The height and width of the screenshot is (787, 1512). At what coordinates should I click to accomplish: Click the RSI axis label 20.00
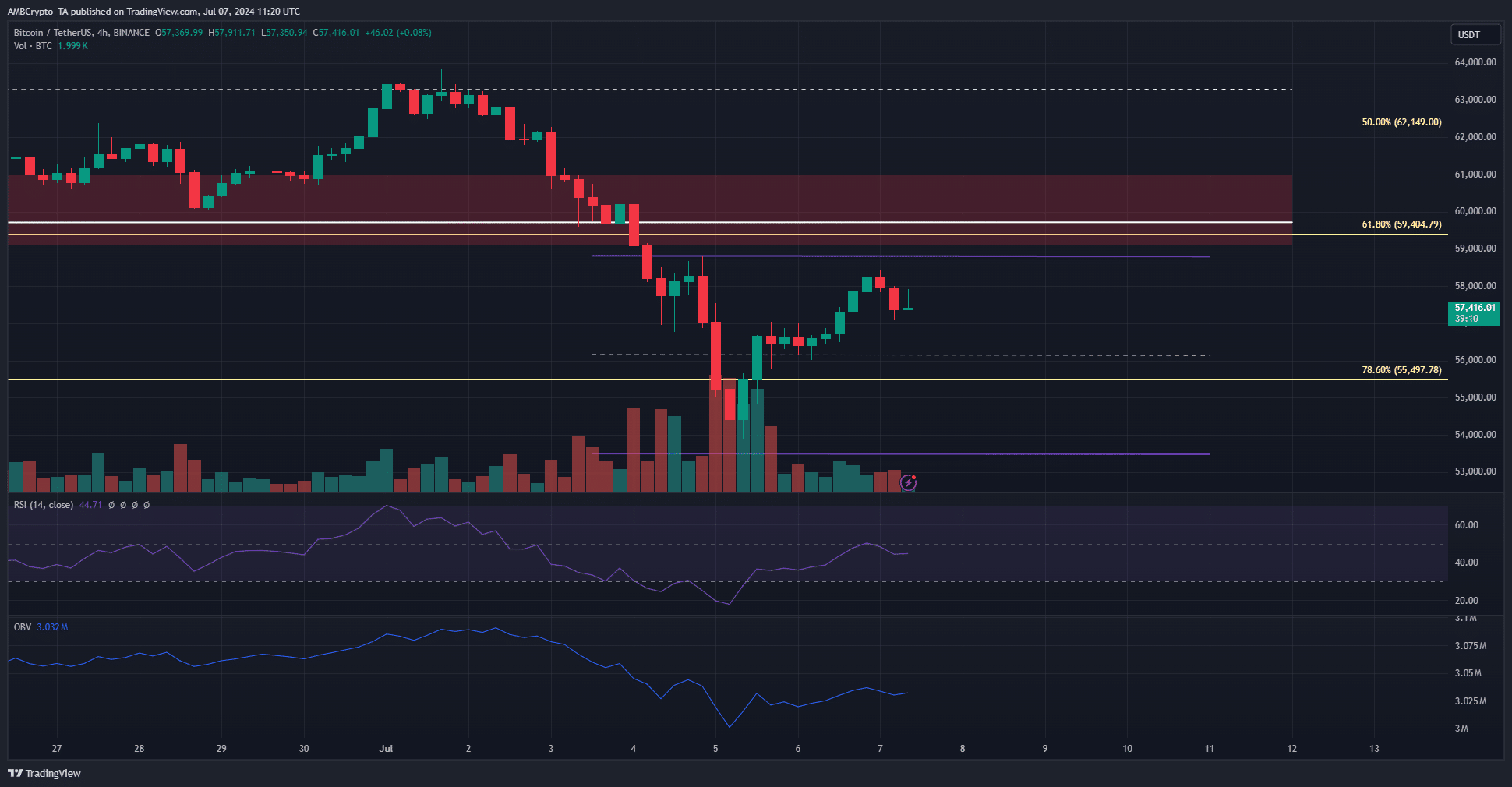click(1467, 601)
